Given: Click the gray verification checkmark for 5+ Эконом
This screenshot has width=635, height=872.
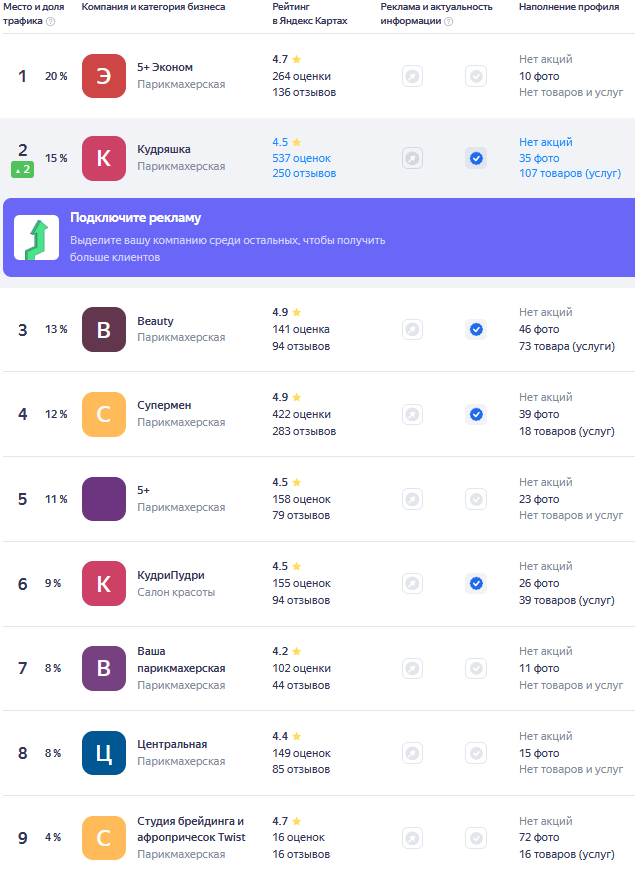Looking at the screenshot, I should pyautogui.click(x=476, y=76).
